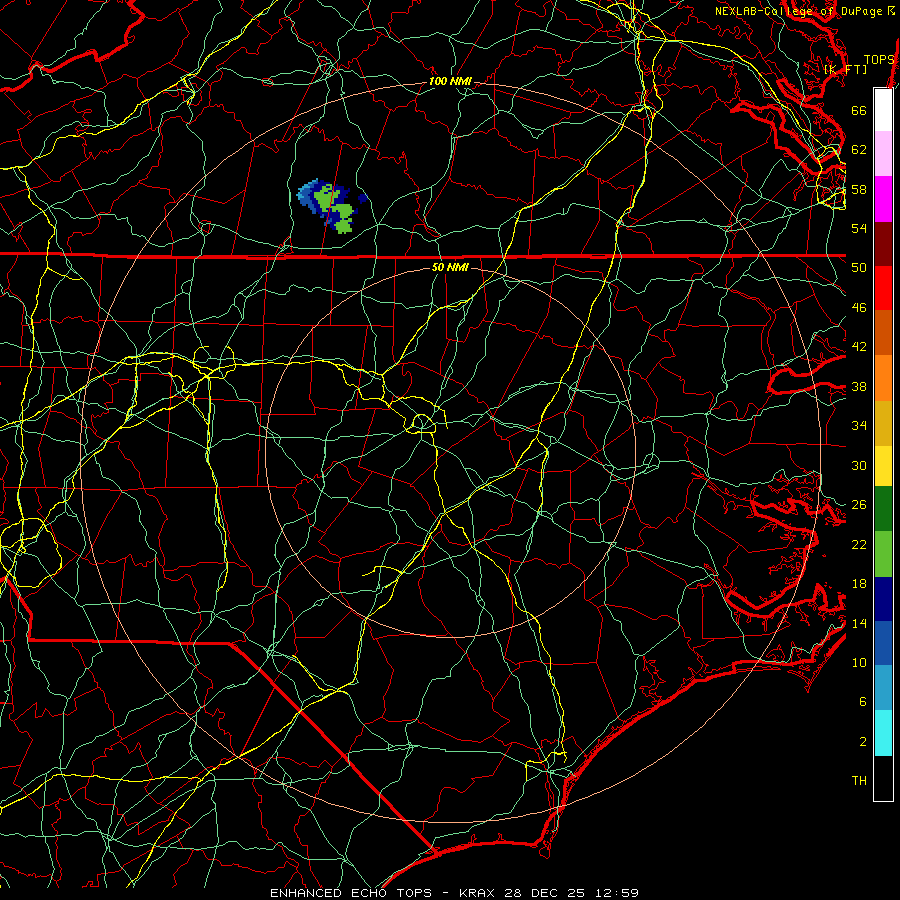The height and width of the screenshot is (900, 900).
Task: Pick the light green legend swatch
Action: [883, 554]
